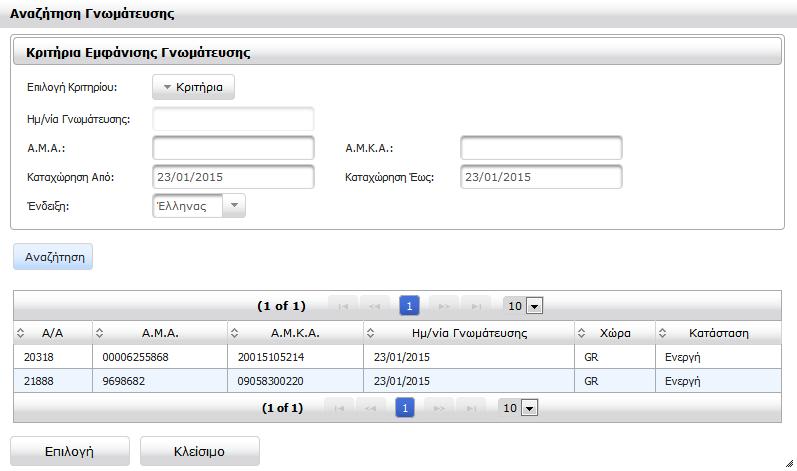This screenshot has width=797, height=471.
Task: Click 23/01/2015 date in row 21888
Action: point(402,381)
